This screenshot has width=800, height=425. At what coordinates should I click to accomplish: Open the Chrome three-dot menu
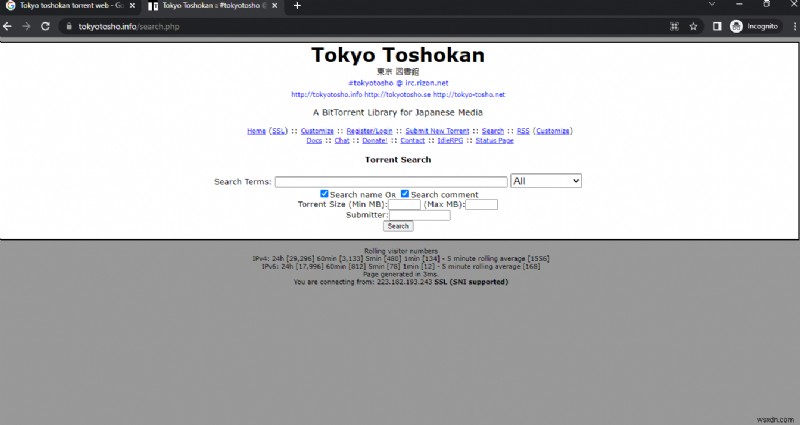tap(795, 27)
